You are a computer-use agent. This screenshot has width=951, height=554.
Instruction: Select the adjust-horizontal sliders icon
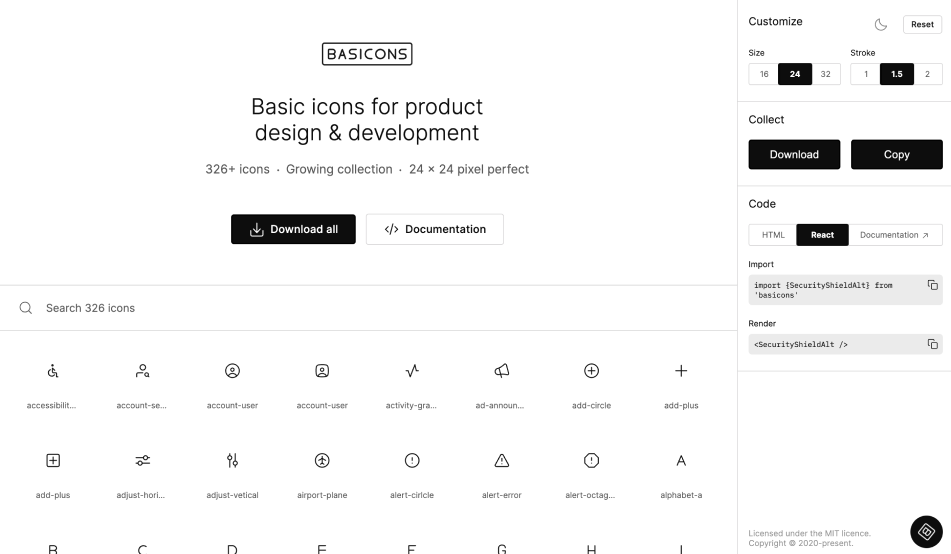point(143,460)
